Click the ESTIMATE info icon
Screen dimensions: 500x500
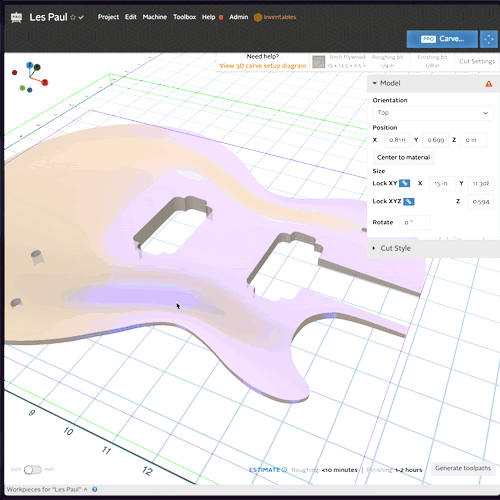pos(284,470)
